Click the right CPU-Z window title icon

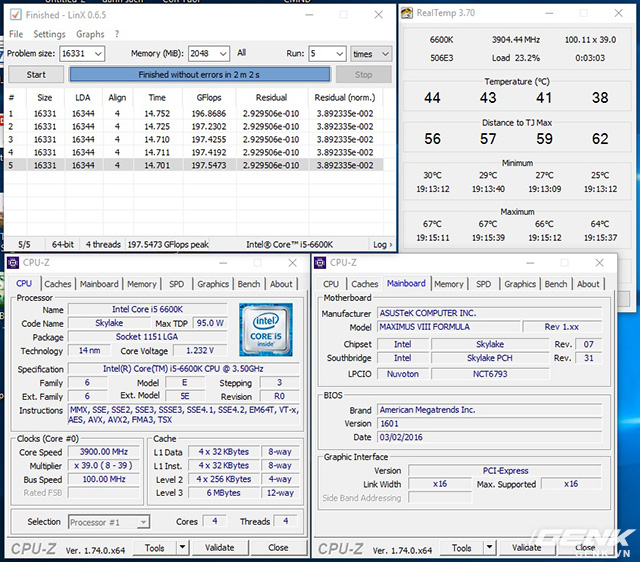tap(320, 263)
